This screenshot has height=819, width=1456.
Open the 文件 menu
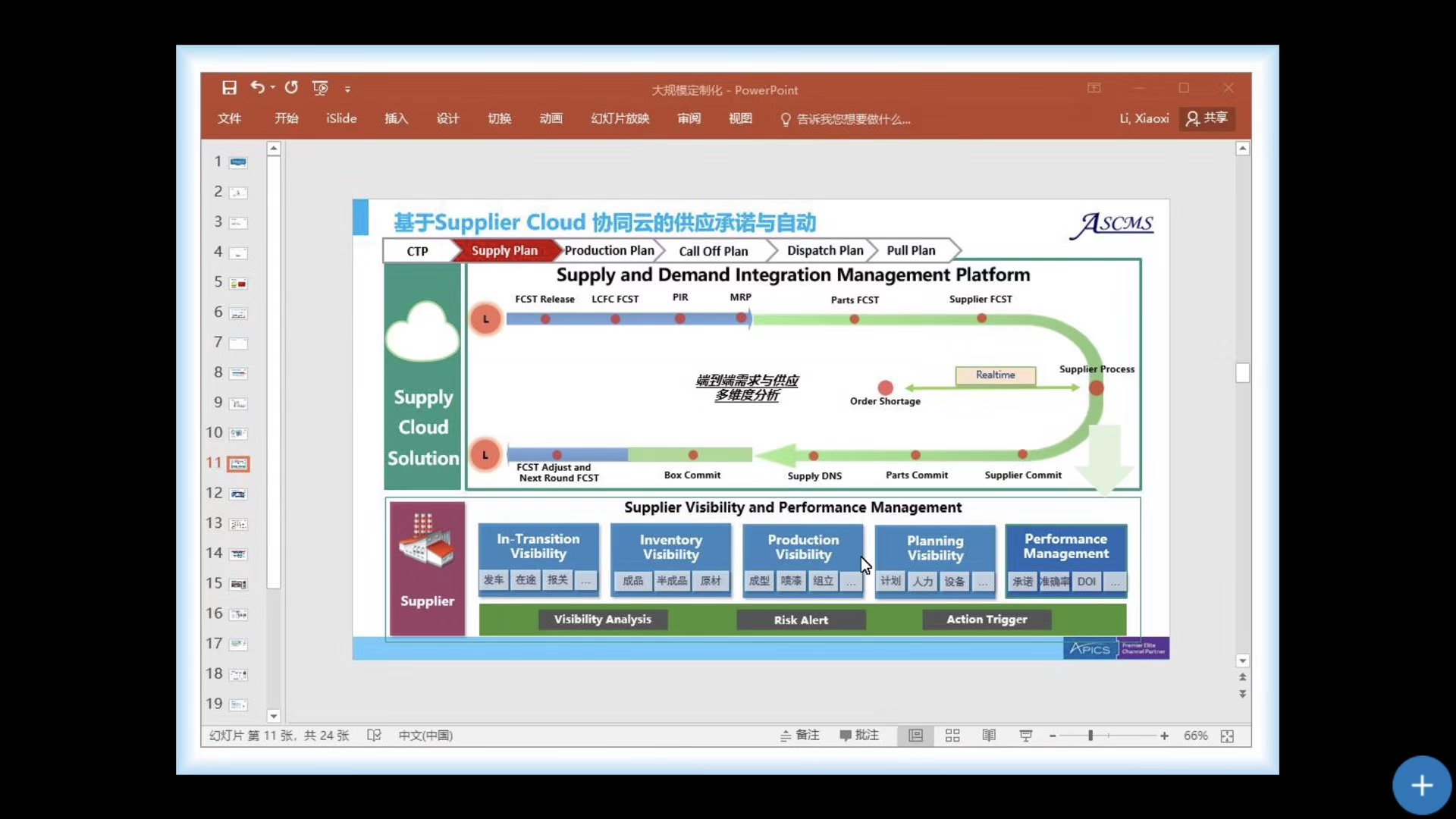(229, 118)
